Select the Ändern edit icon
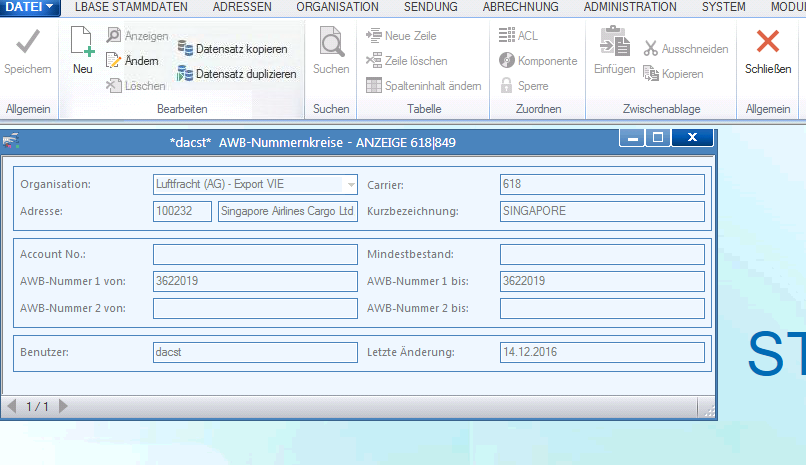 (x=113, y=61)
